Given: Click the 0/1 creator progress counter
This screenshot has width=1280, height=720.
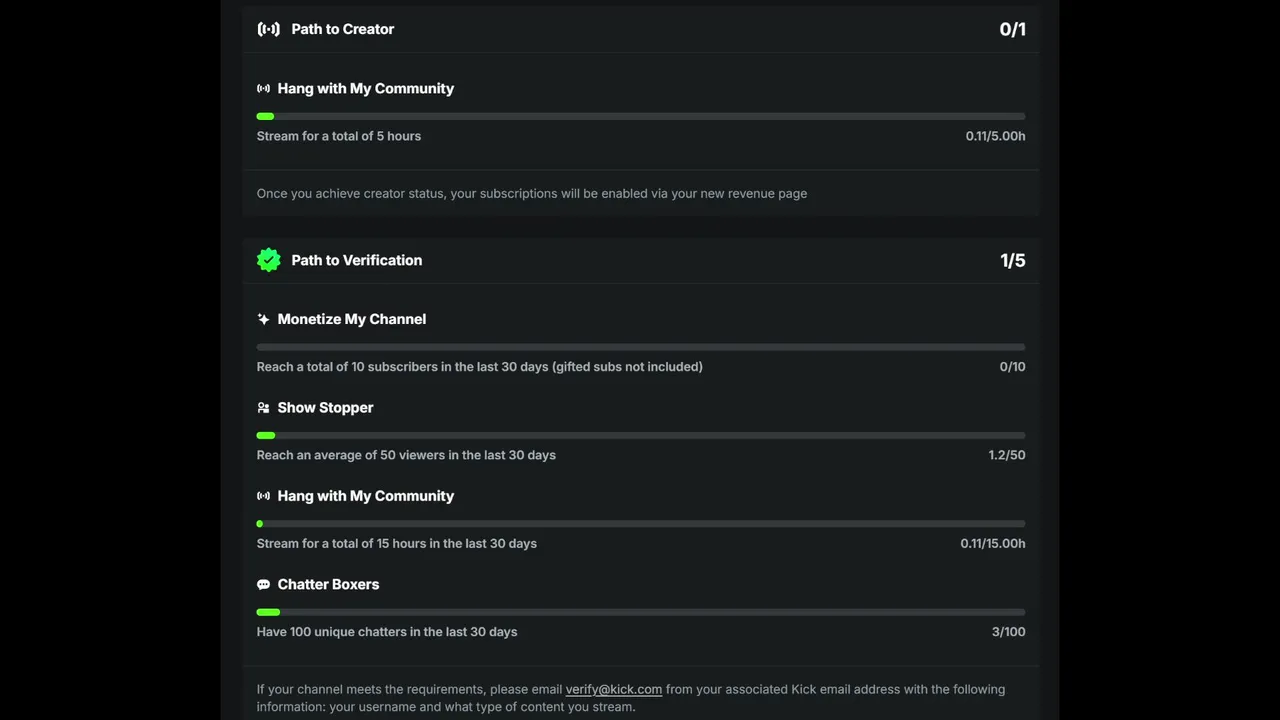Looking at the screenshot, I should [x=1012, y=29].
